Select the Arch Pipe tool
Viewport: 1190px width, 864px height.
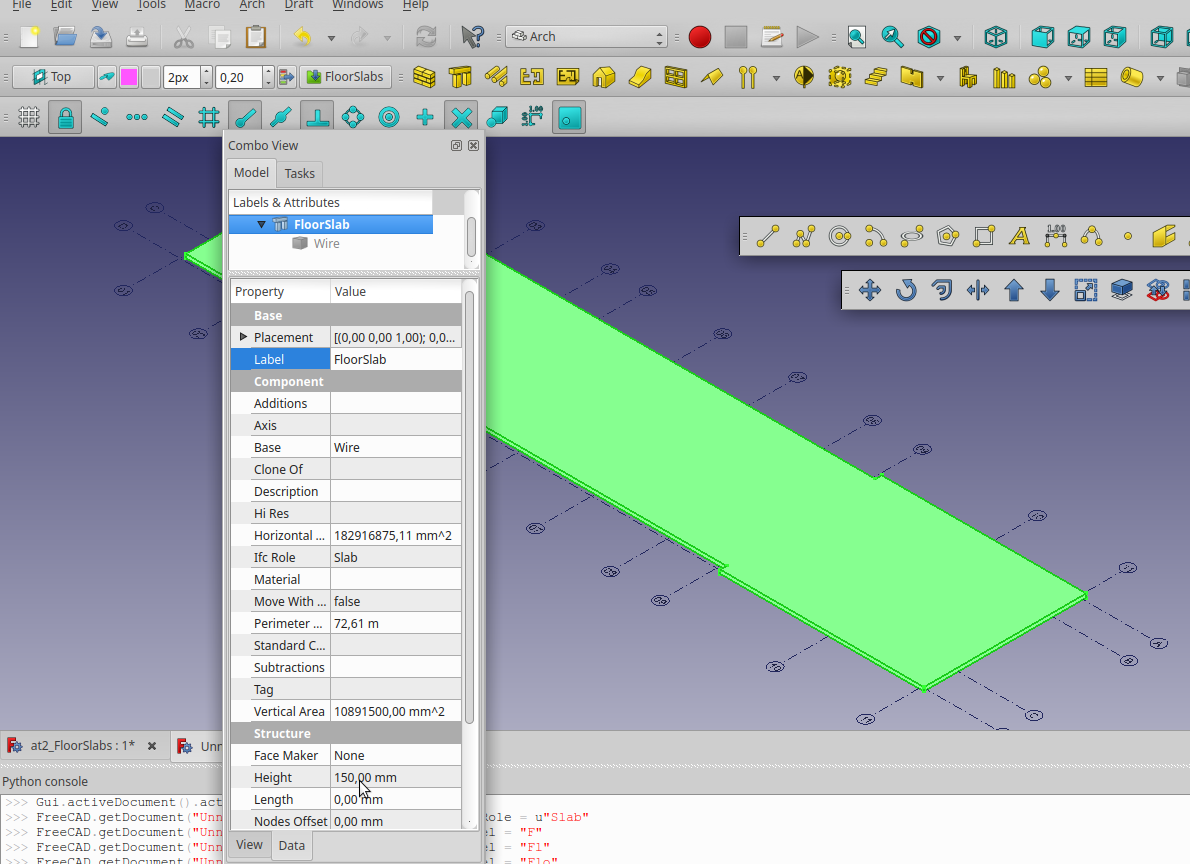[1132, 77]
